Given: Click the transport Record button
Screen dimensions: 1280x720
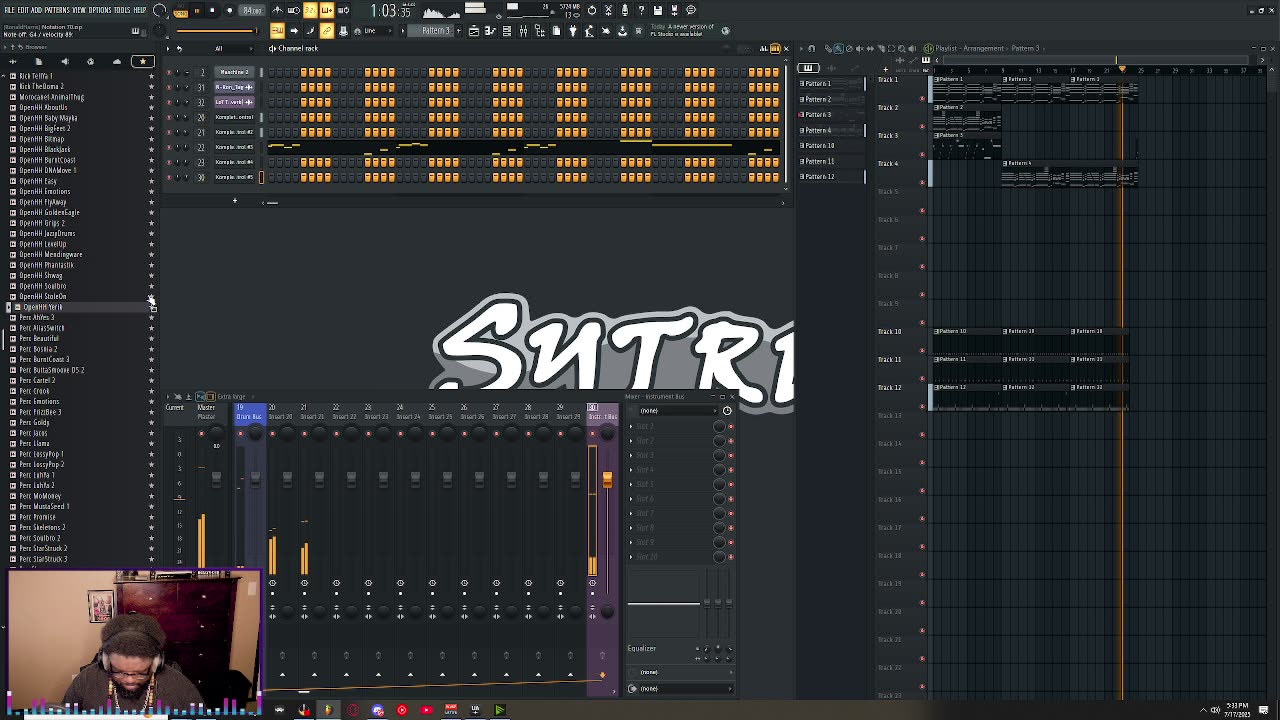Looking at the screenshot, I should coord(229,11).
